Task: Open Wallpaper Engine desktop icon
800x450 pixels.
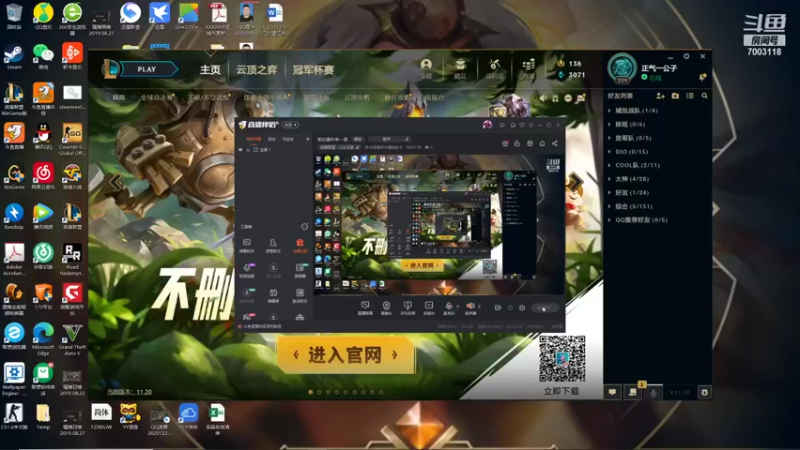Action: pos(14,379)
